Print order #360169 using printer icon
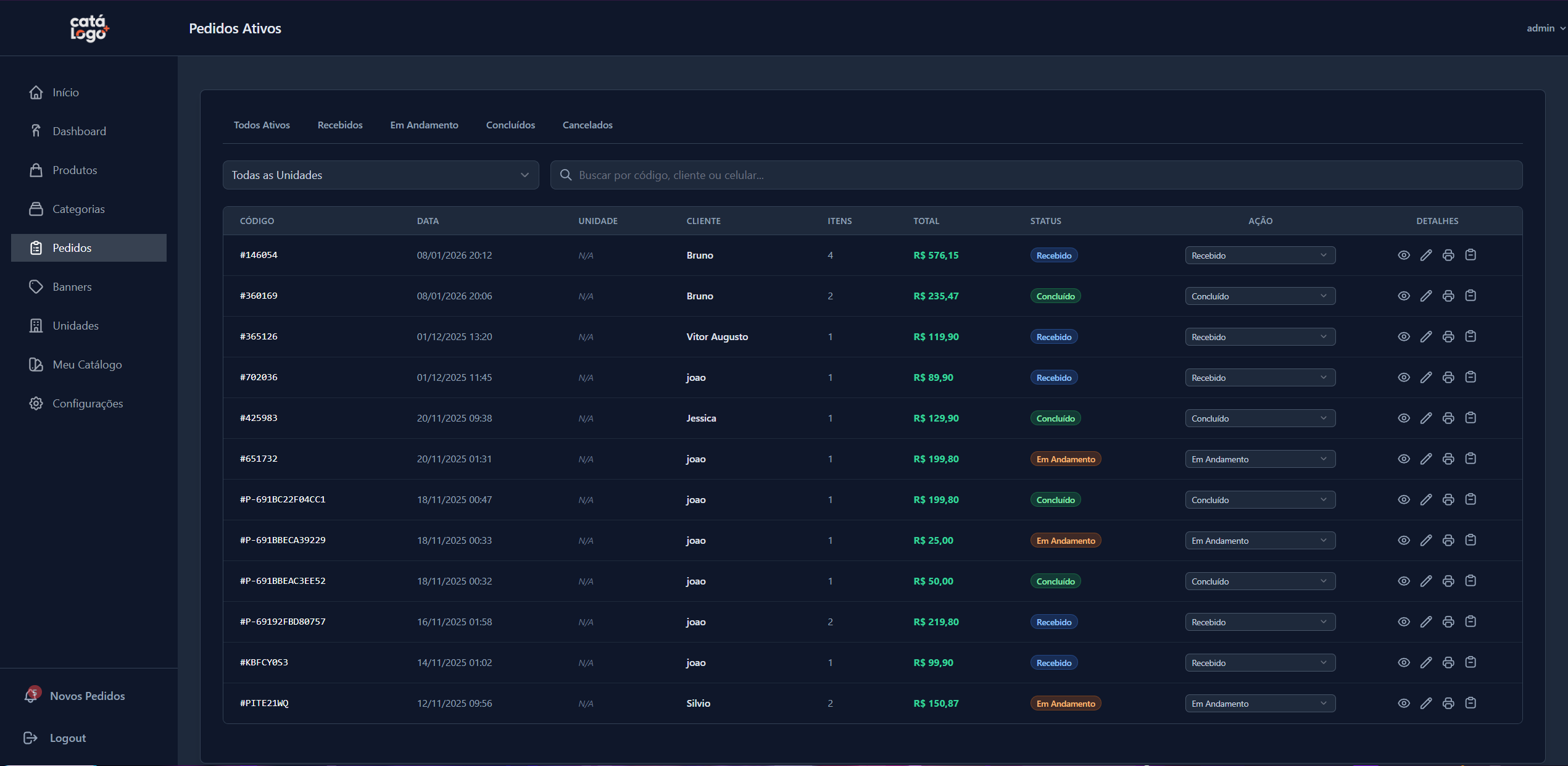 coord(1448,296)
